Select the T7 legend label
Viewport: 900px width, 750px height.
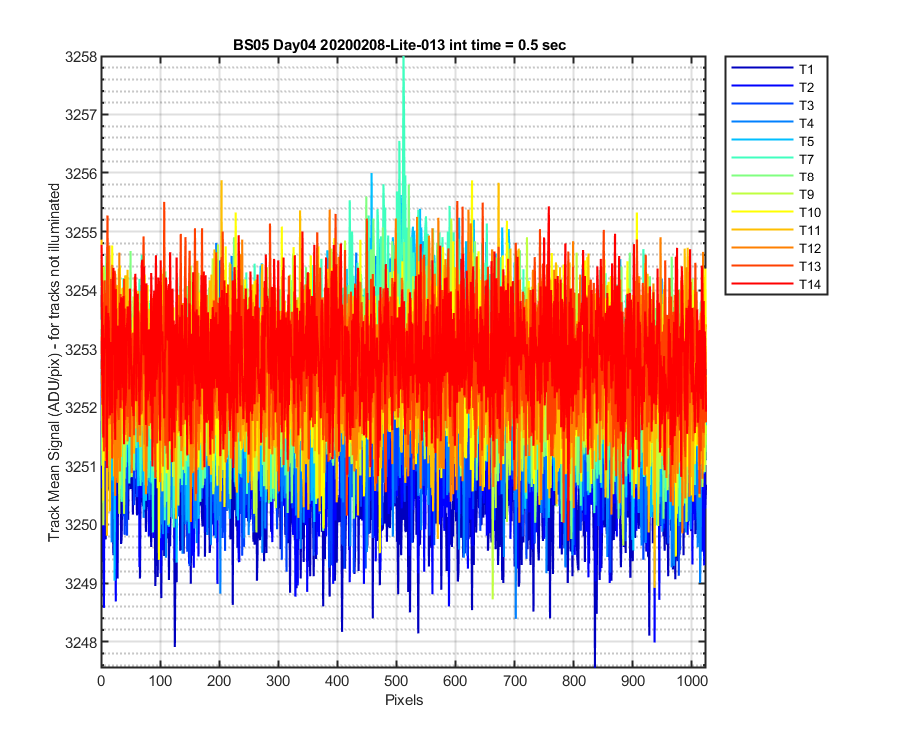tap(806, 159)
